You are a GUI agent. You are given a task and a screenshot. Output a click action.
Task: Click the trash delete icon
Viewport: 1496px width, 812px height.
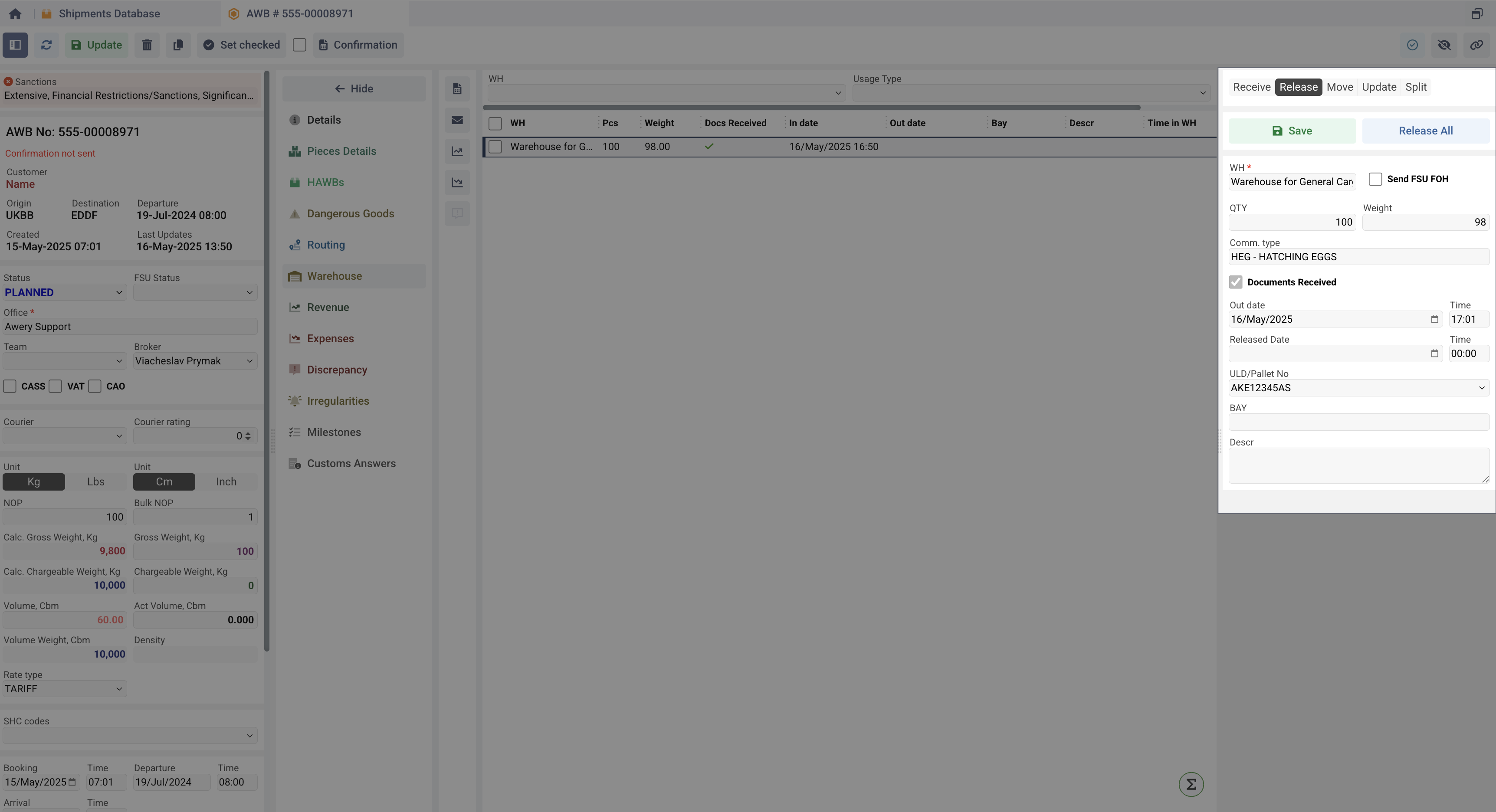tap(147, 45)
